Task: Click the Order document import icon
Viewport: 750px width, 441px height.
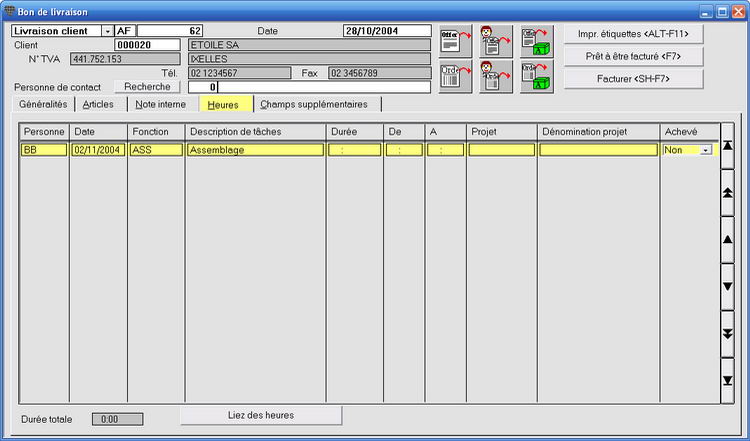Action: coord(455,76)
